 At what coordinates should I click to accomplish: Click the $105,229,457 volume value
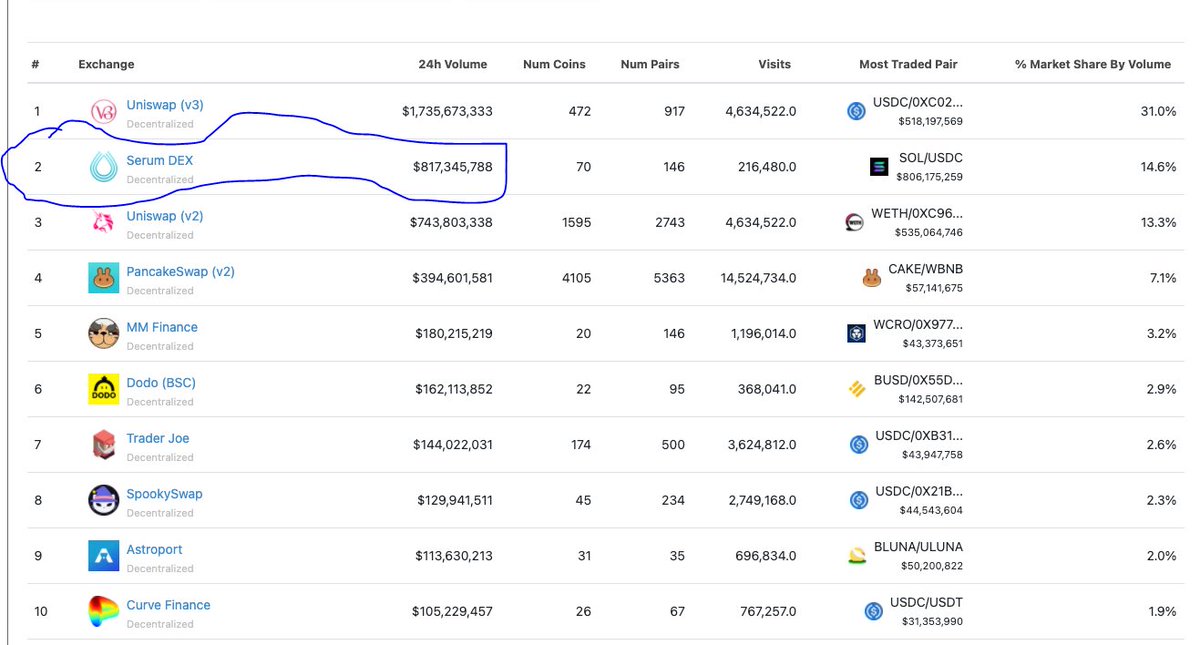[452, 611]
